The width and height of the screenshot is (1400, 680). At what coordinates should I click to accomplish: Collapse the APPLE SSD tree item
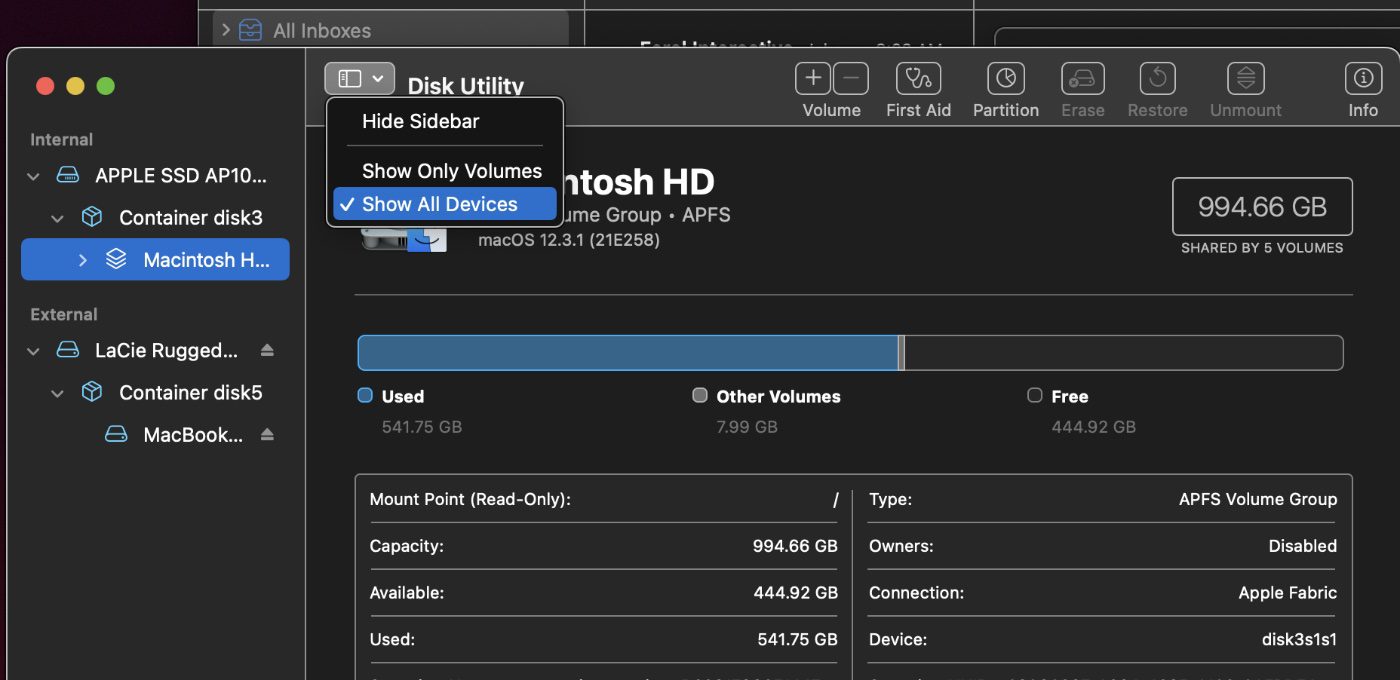coord(34,176)
